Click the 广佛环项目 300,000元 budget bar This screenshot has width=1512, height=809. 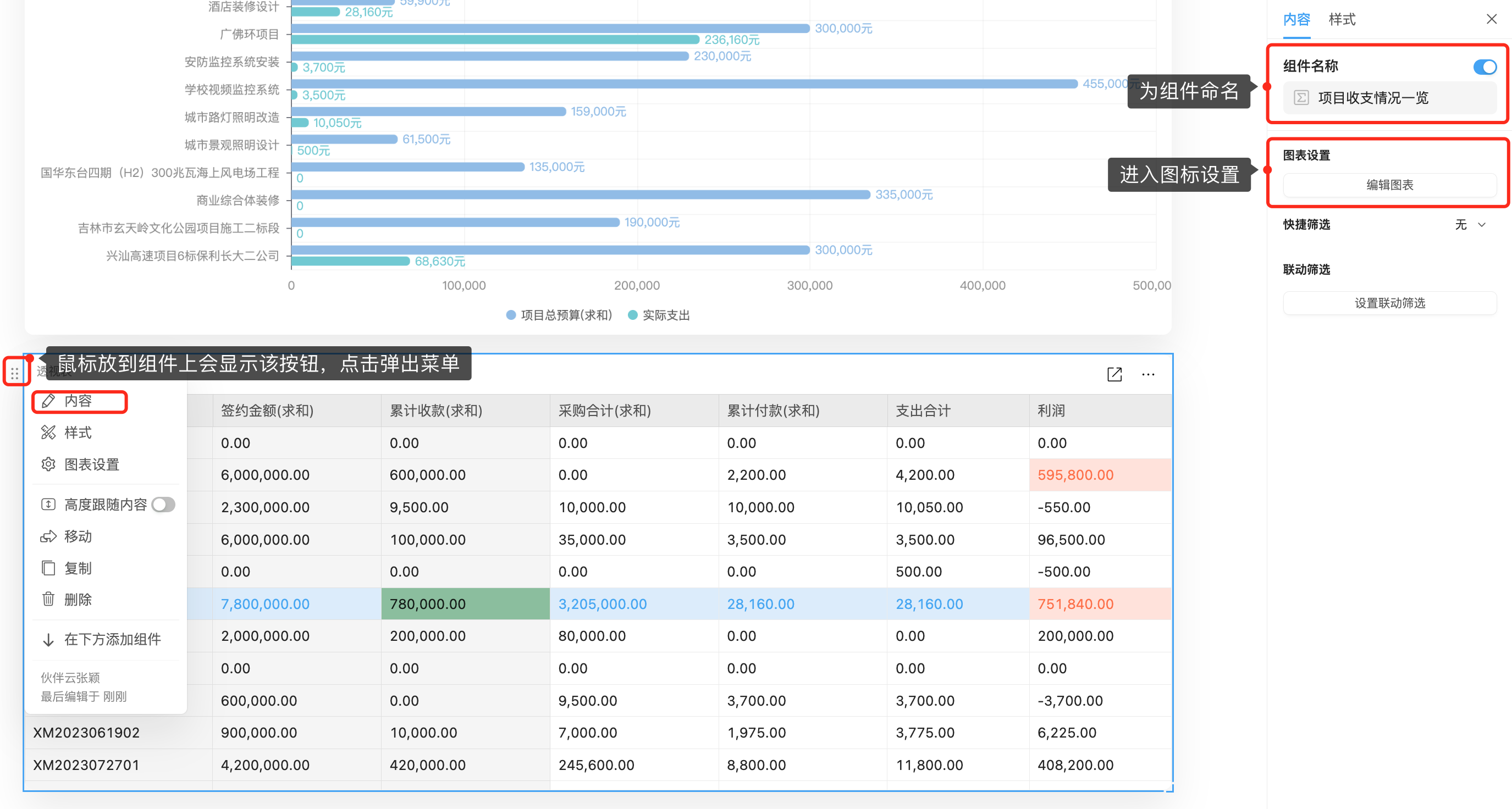point(550,28)
